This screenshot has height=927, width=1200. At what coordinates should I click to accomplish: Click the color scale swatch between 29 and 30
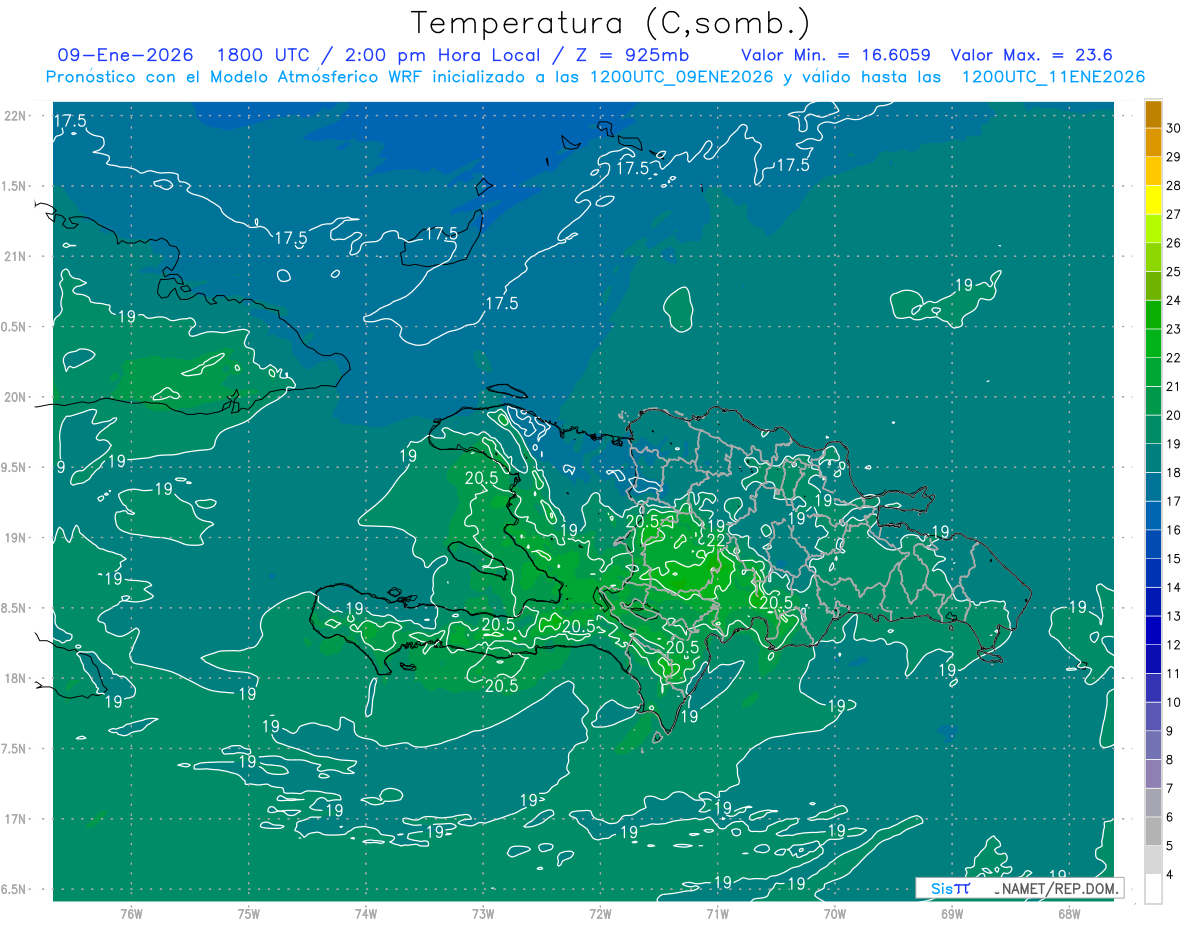pos(1153,142)
